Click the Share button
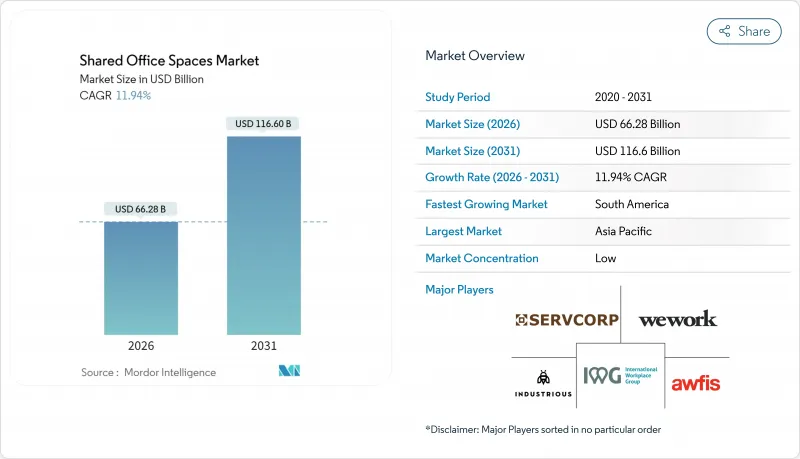The width and height of the screenshot is (800, 459). click(744, 31)
